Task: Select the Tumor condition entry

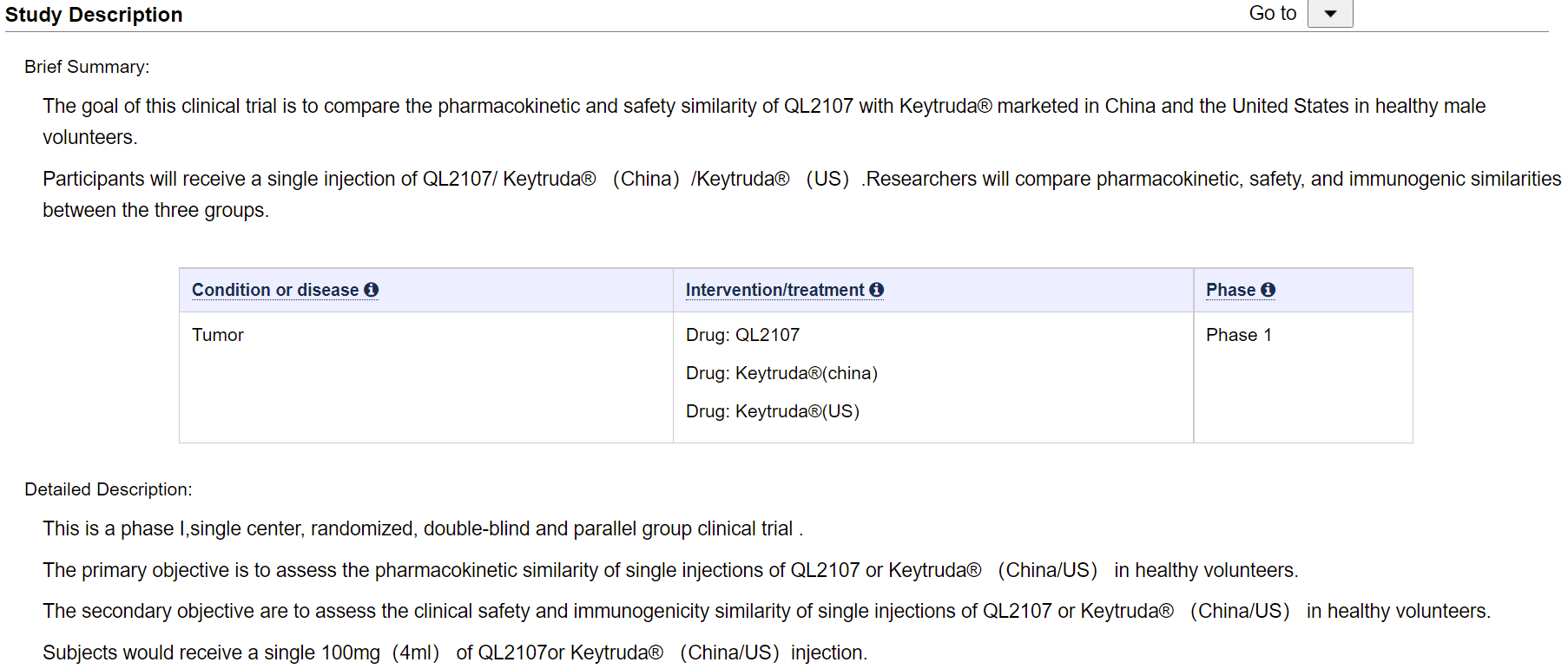Action: pyautogui.click(x=218, y=335)
